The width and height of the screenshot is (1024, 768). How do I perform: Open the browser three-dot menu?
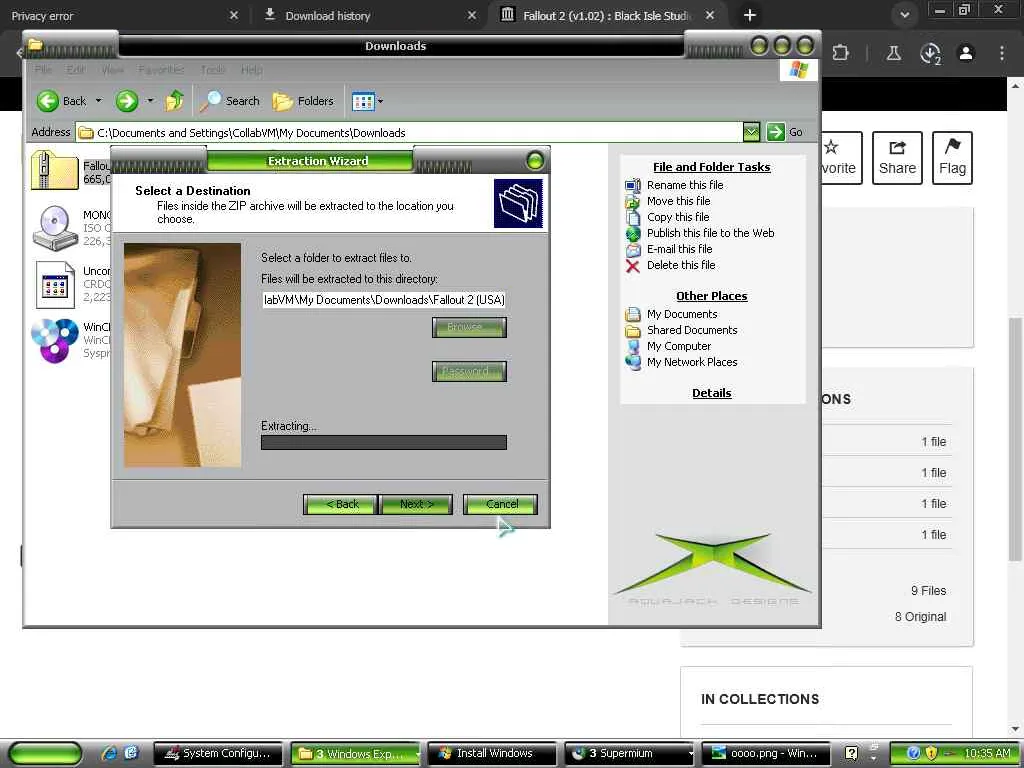coord(1002,53)
